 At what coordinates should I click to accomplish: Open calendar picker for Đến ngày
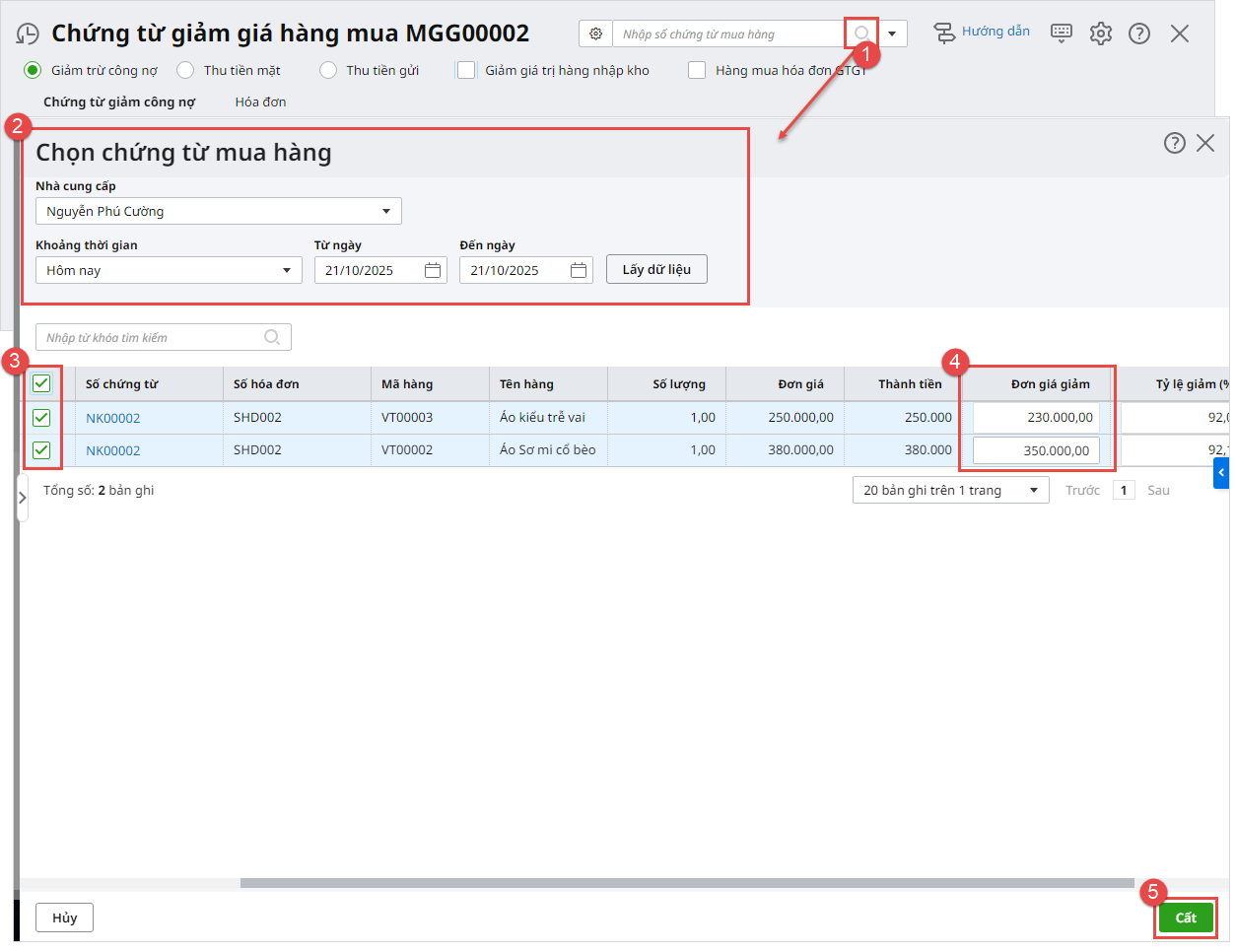(x=579, y=270)
